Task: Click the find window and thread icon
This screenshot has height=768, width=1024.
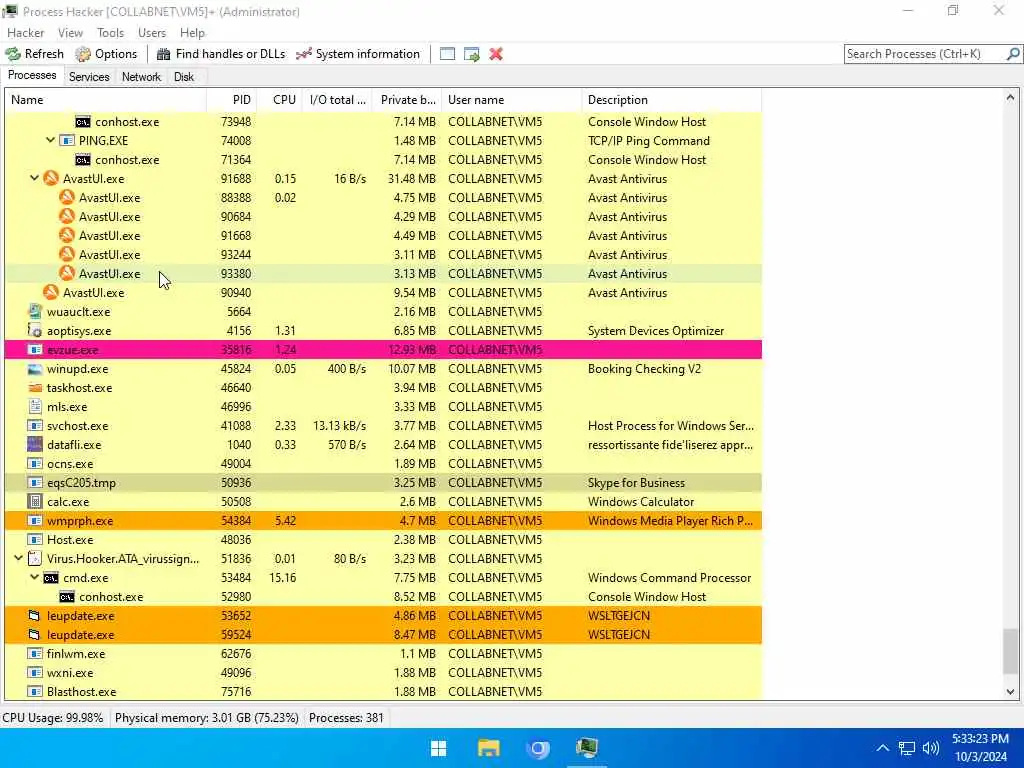Action: tap(472, 54)
